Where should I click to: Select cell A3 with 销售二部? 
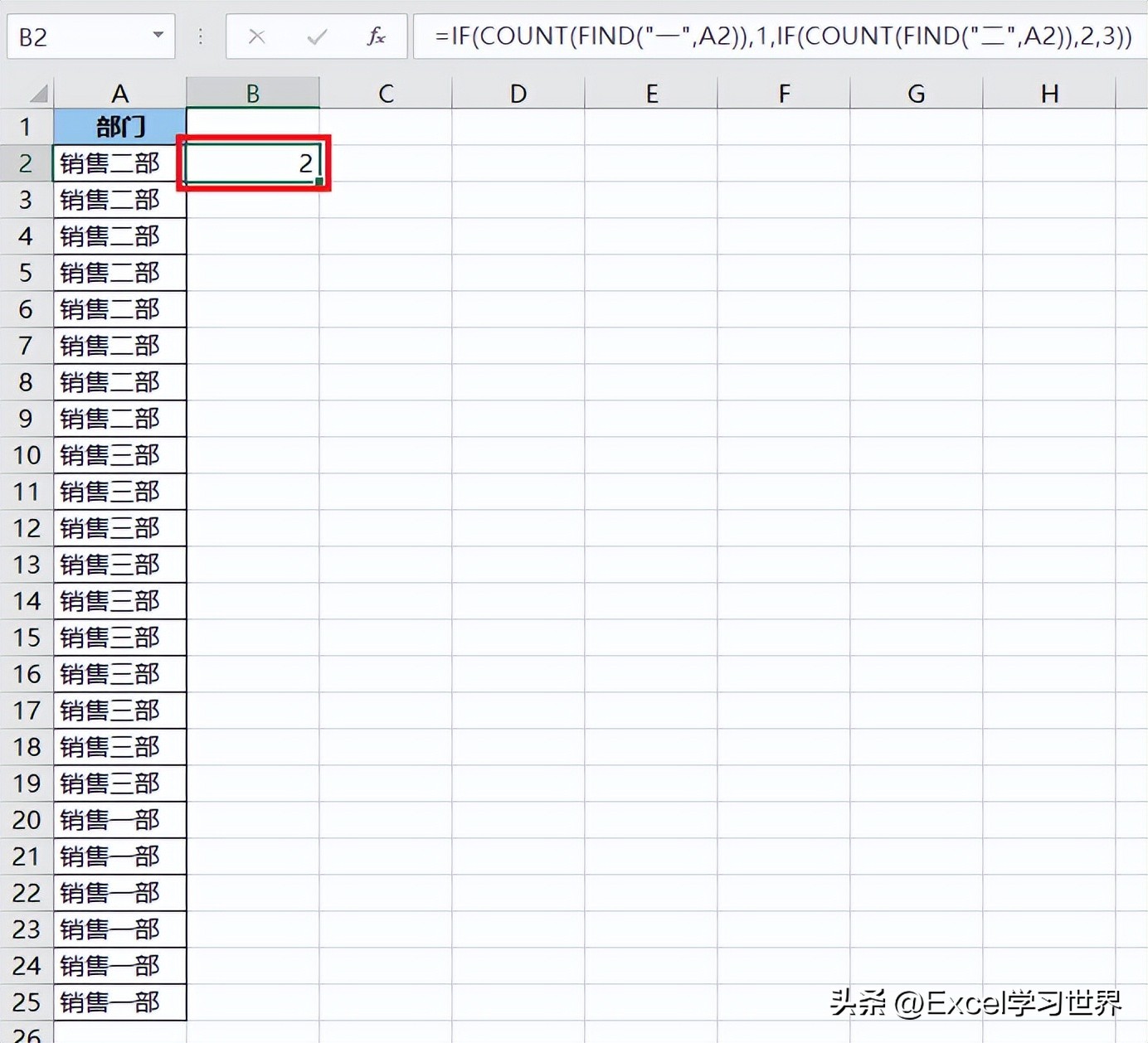(120, 200)
